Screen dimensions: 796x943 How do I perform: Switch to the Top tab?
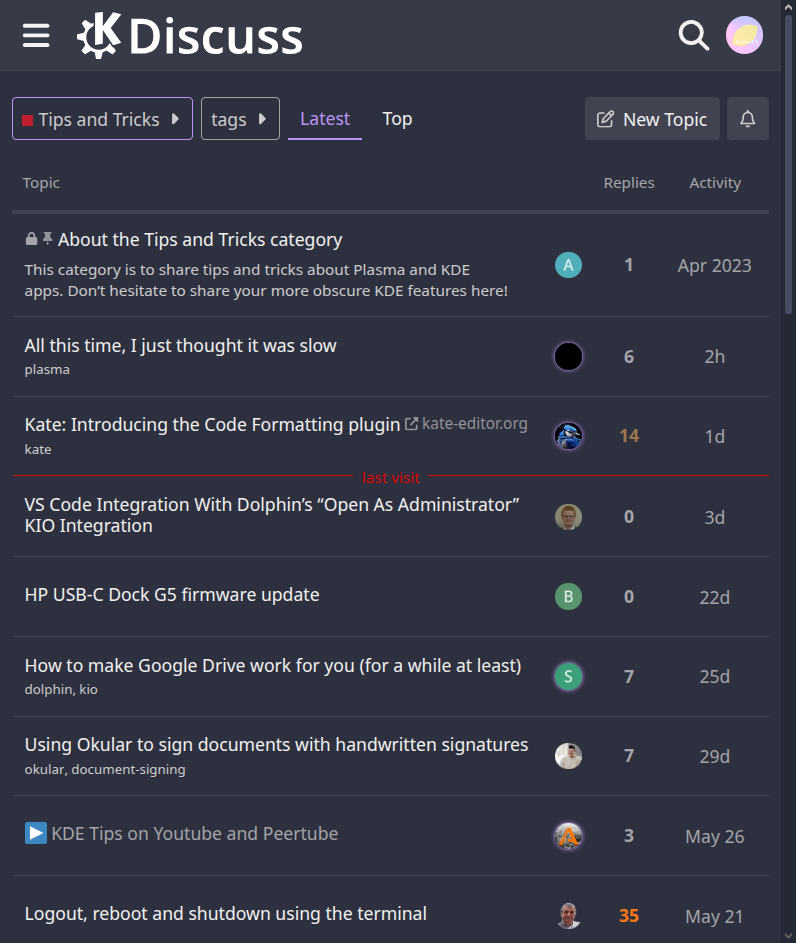[x=397, y=118]
